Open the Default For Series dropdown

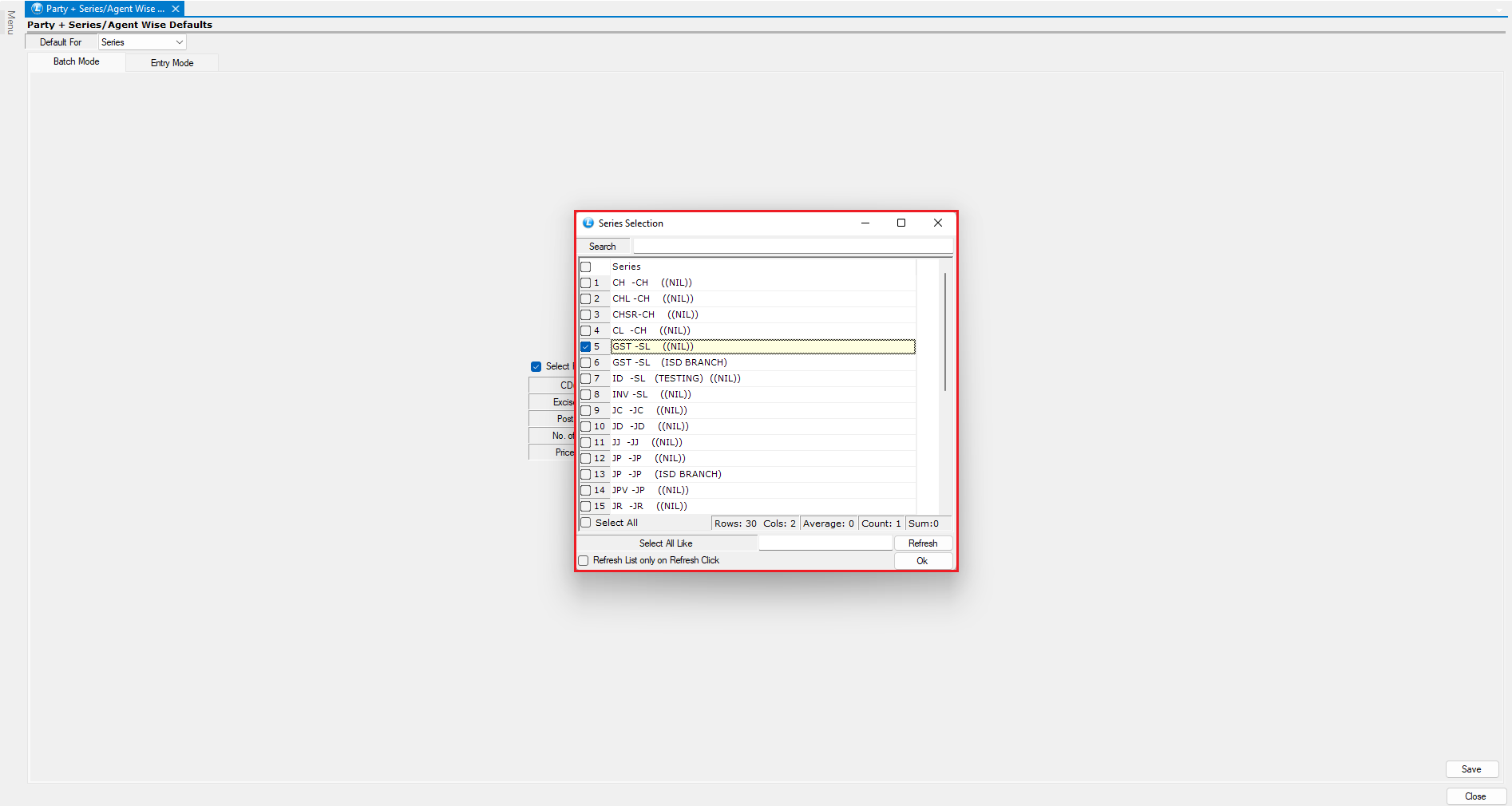[142, 42]
